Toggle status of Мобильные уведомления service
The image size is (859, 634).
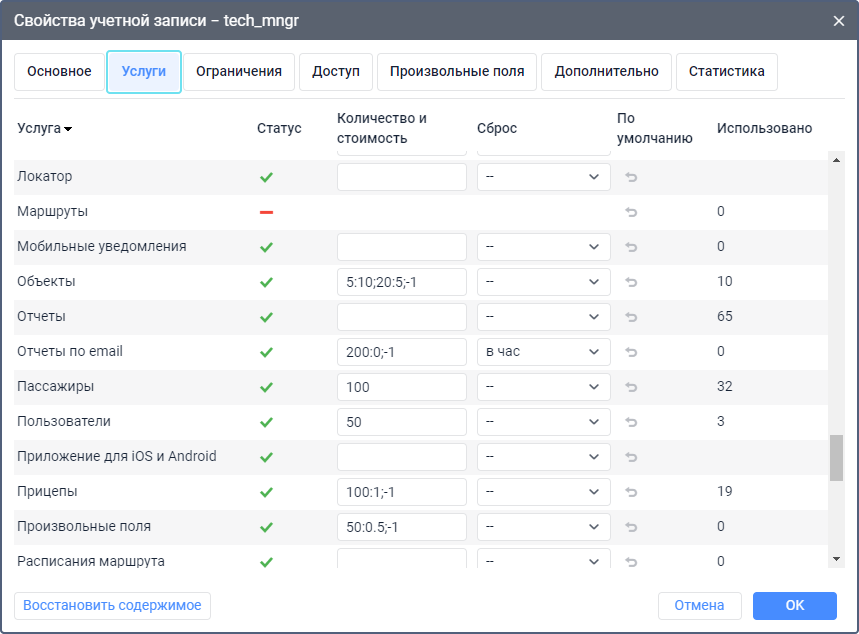[266, 247]
